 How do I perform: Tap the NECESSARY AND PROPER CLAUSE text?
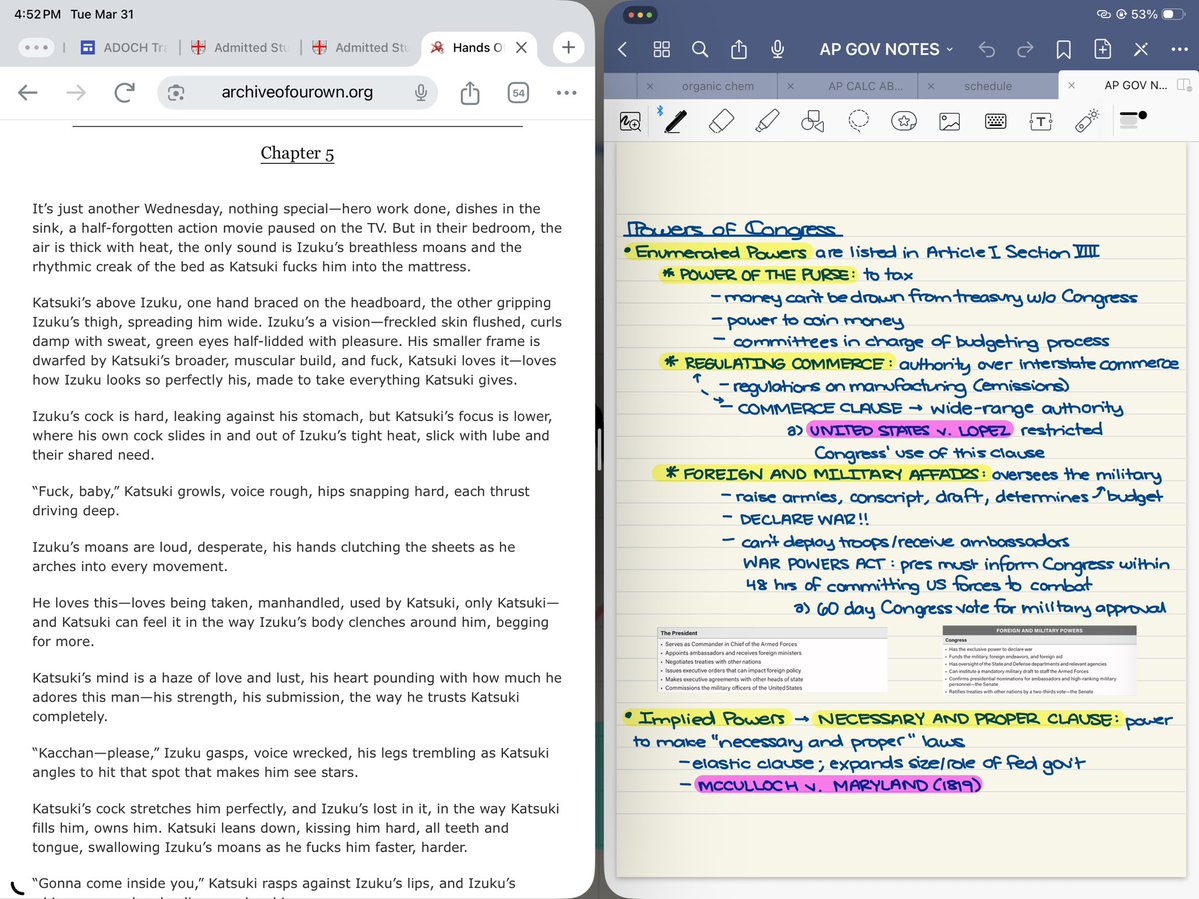click(966, 719)
